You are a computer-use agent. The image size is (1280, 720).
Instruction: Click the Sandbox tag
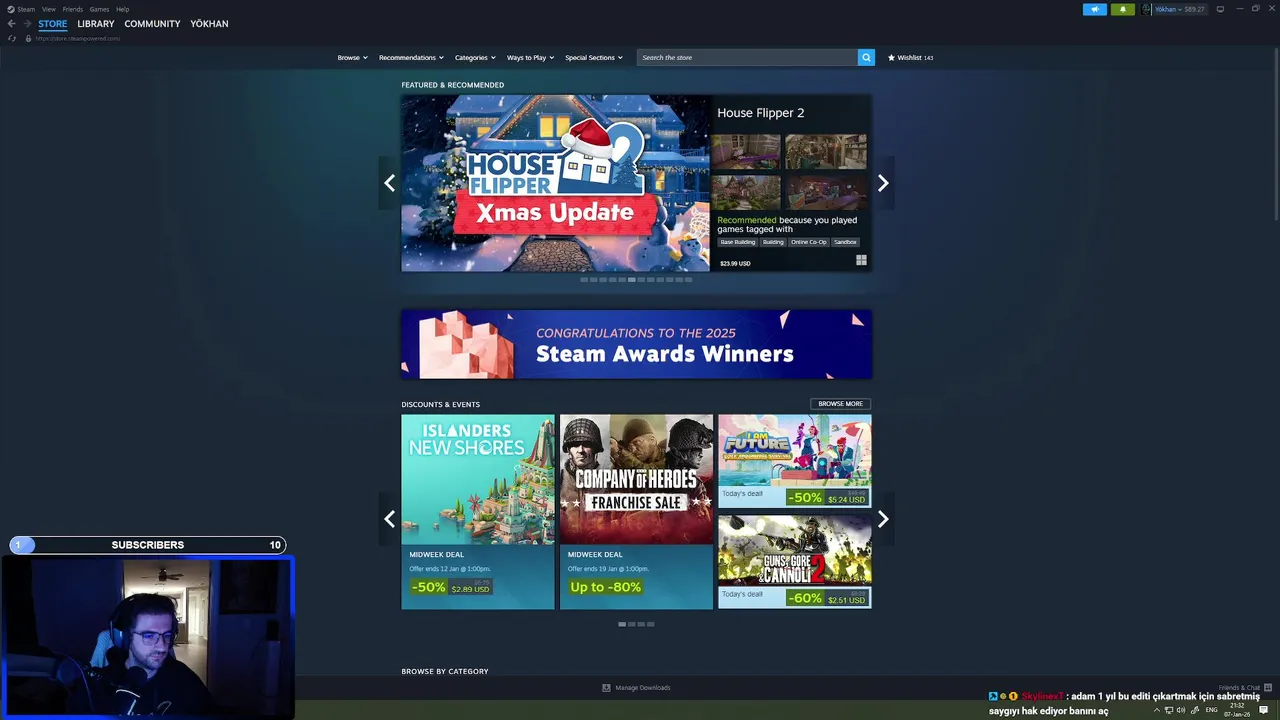[846, 242]
